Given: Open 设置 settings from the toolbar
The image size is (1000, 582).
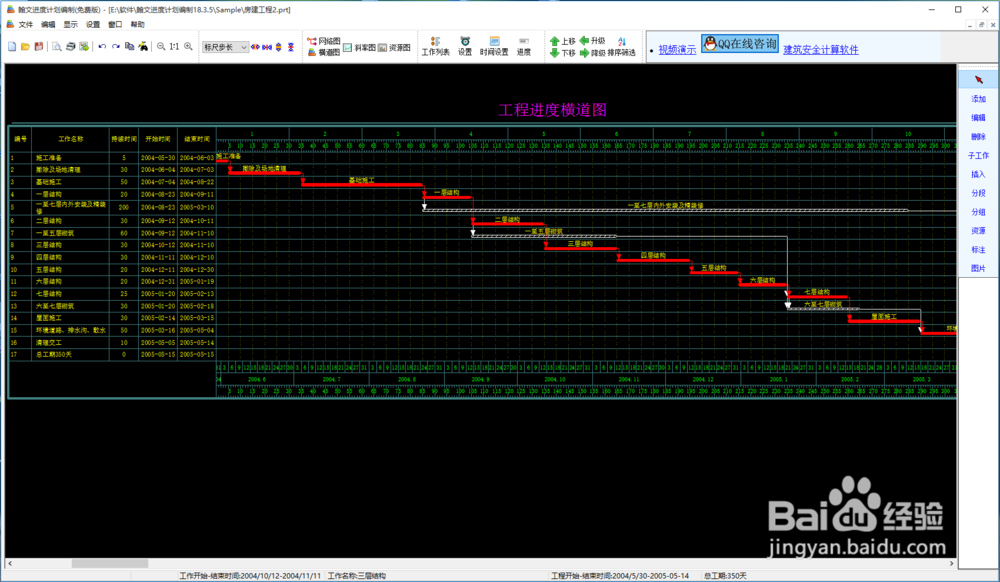Looking at the screenshot, I should [x=465, y=47].
